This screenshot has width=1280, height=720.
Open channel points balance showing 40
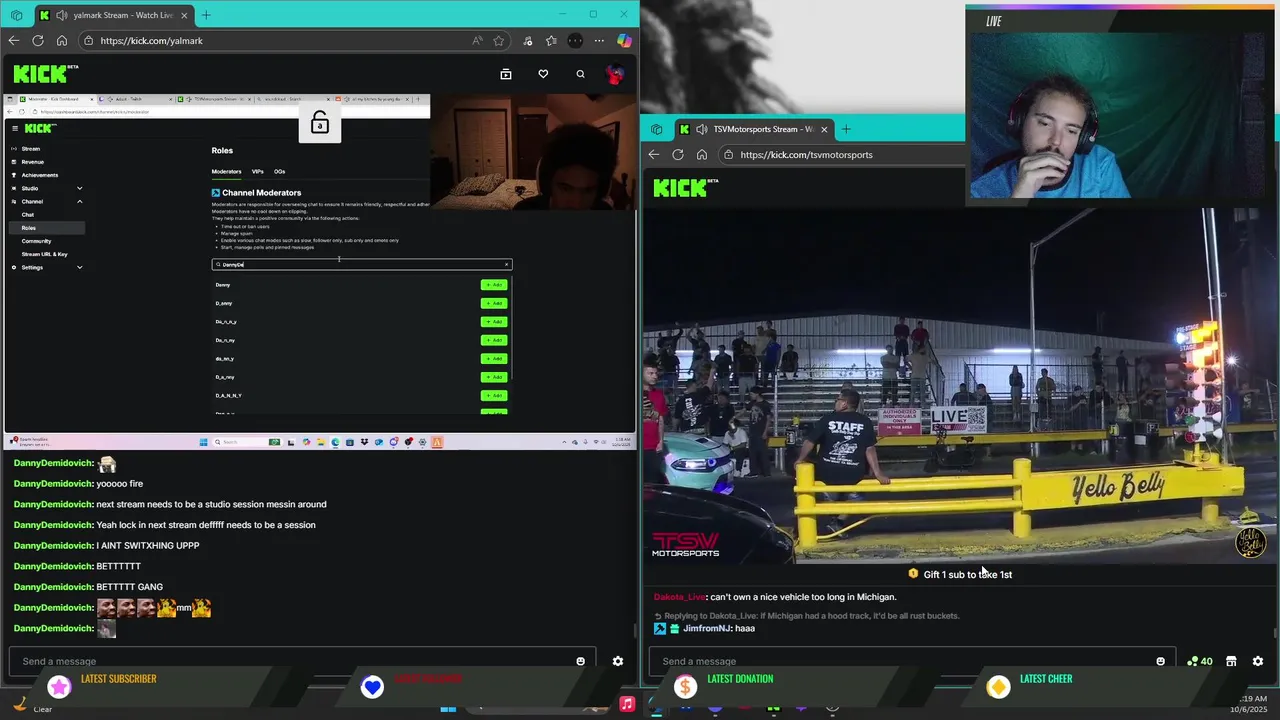coord(1199,661)
